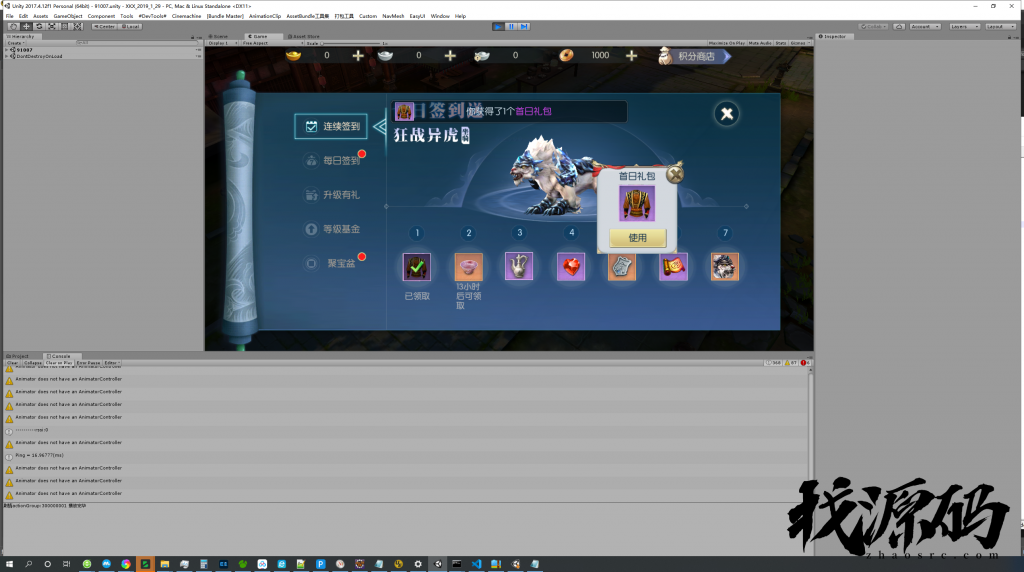Open the Free Aspect dropdown
Viewport: 1024px width, 572px height.
pyautogui.click(x=272, y=43)
